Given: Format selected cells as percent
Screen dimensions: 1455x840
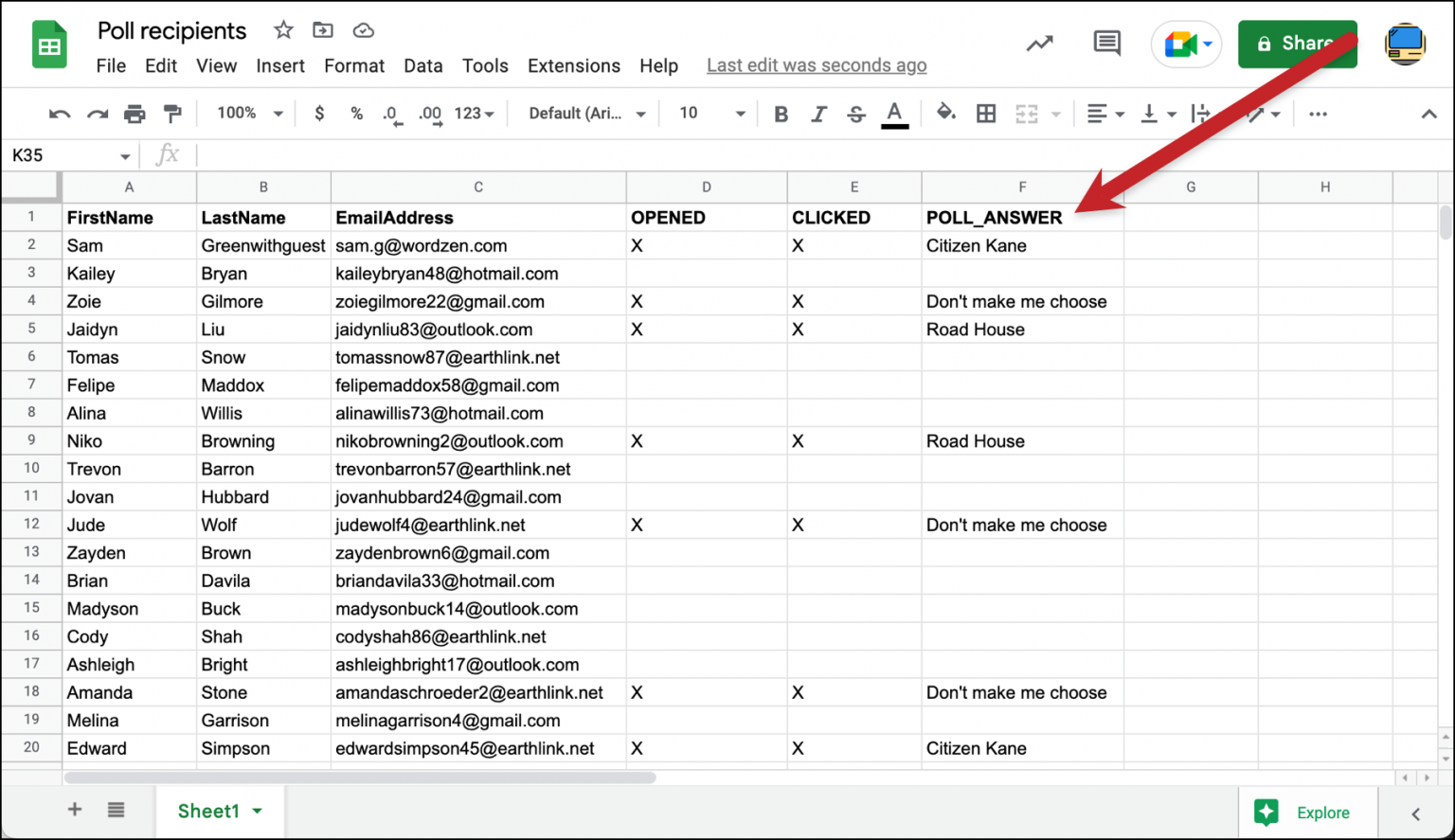Looking at the screenshot, I should (x=356, y=113).
